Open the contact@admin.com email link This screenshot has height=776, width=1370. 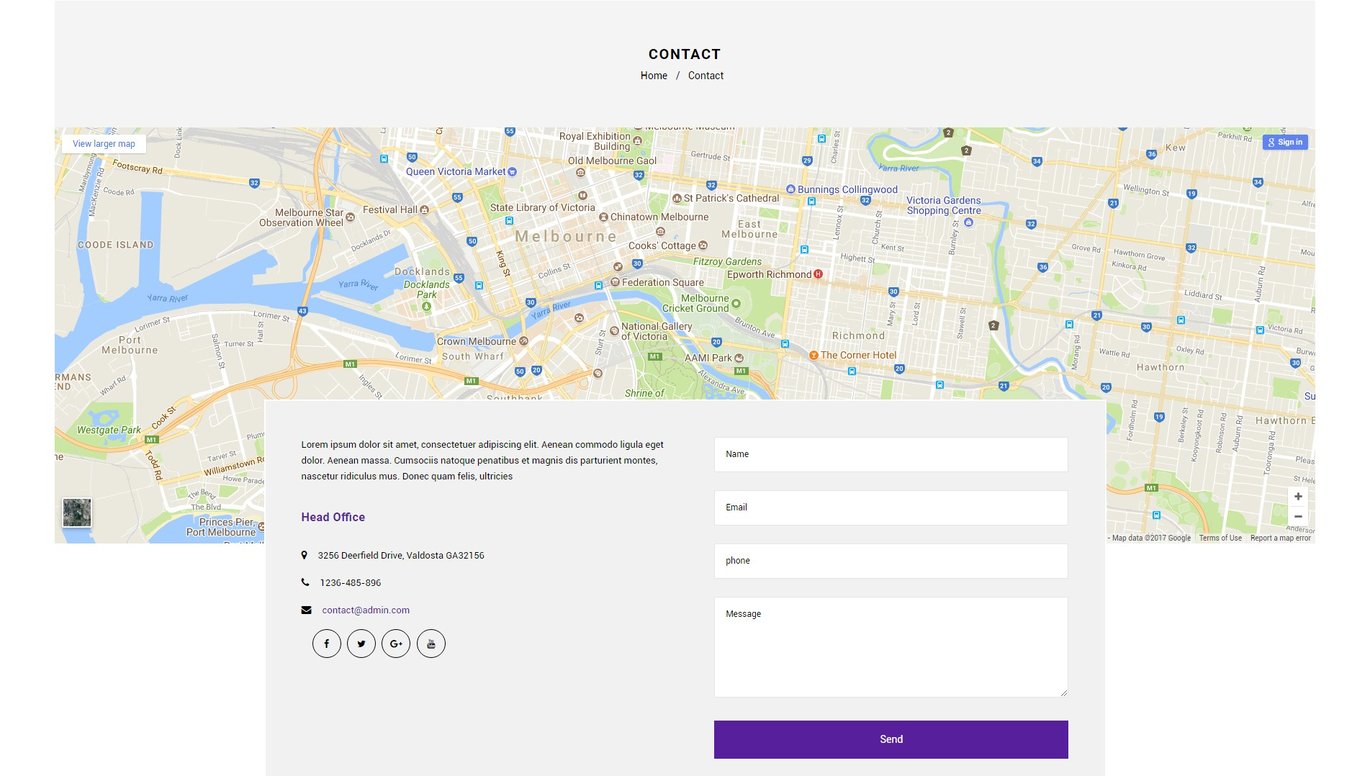tap(366, 610)
